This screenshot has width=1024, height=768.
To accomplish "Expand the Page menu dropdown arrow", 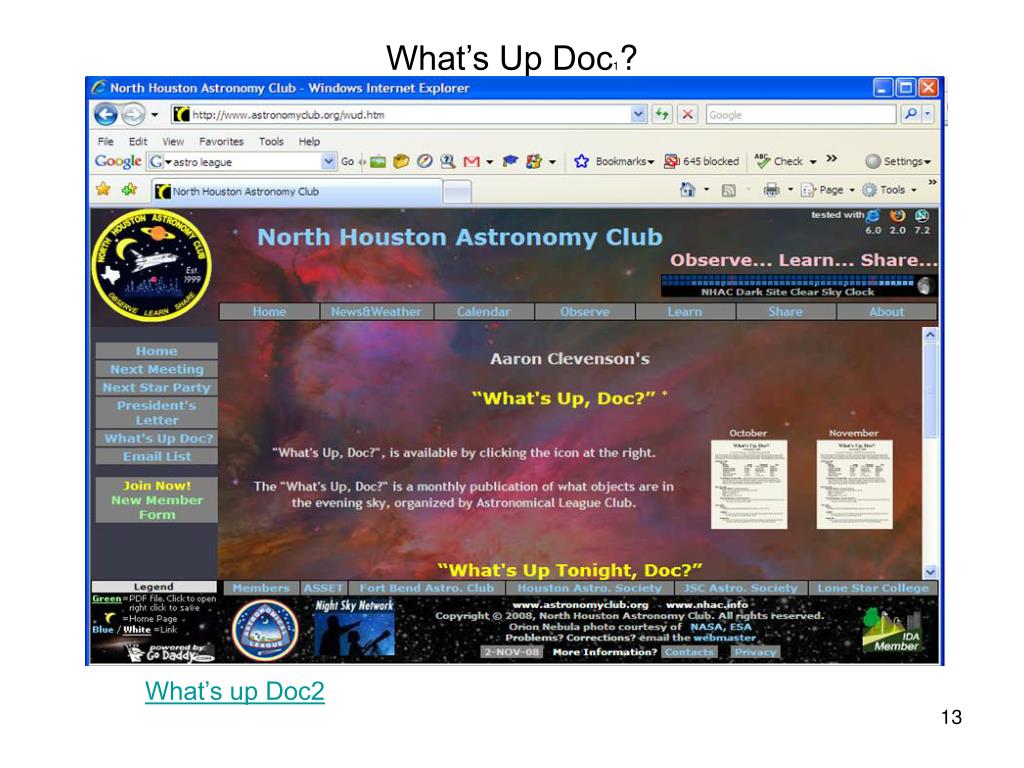I will pos(852,191).
